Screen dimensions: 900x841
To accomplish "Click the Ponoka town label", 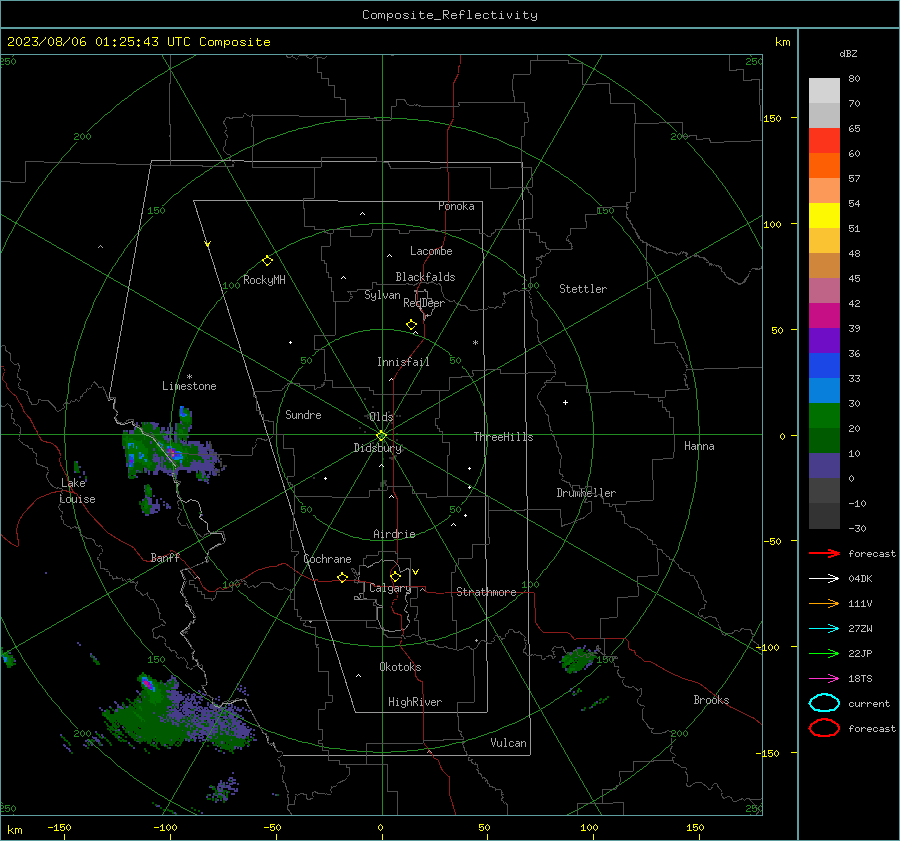I will click(456, 206).
